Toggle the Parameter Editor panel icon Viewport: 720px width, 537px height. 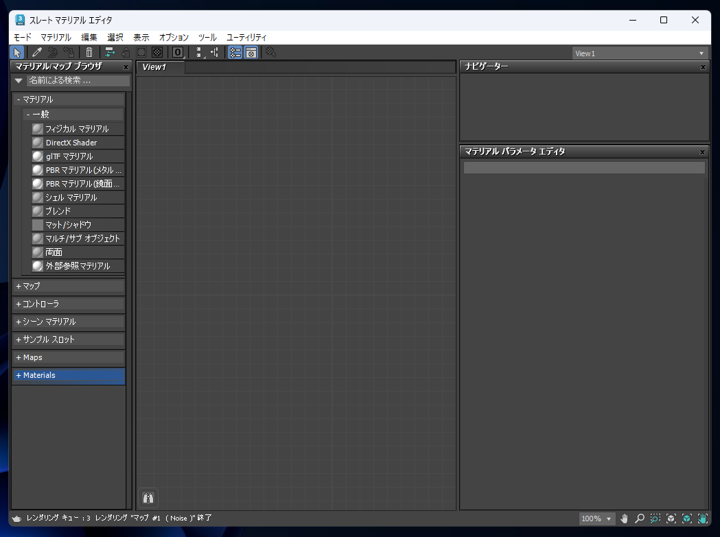(251, 52)
